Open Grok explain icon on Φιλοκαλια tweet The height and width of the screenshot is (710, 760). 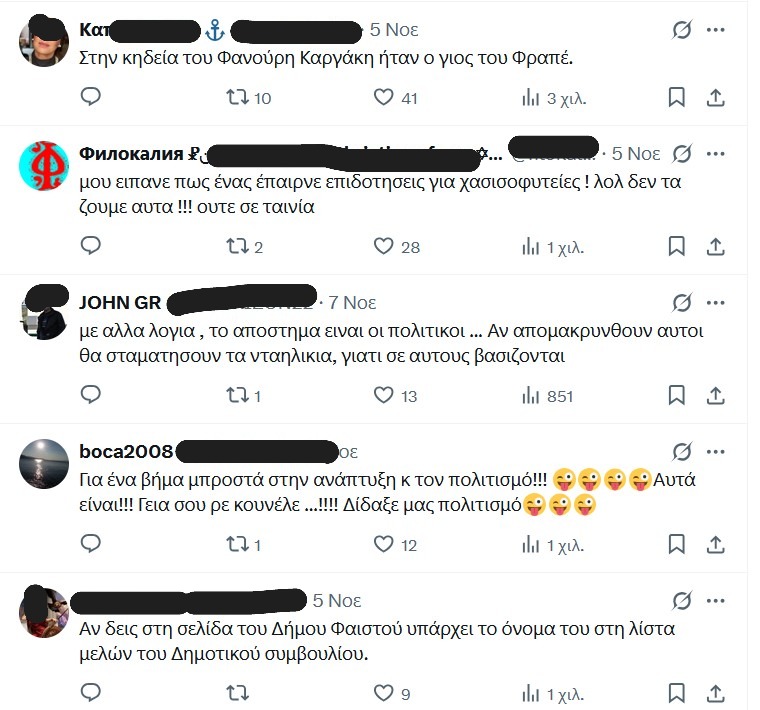(681, 154)
